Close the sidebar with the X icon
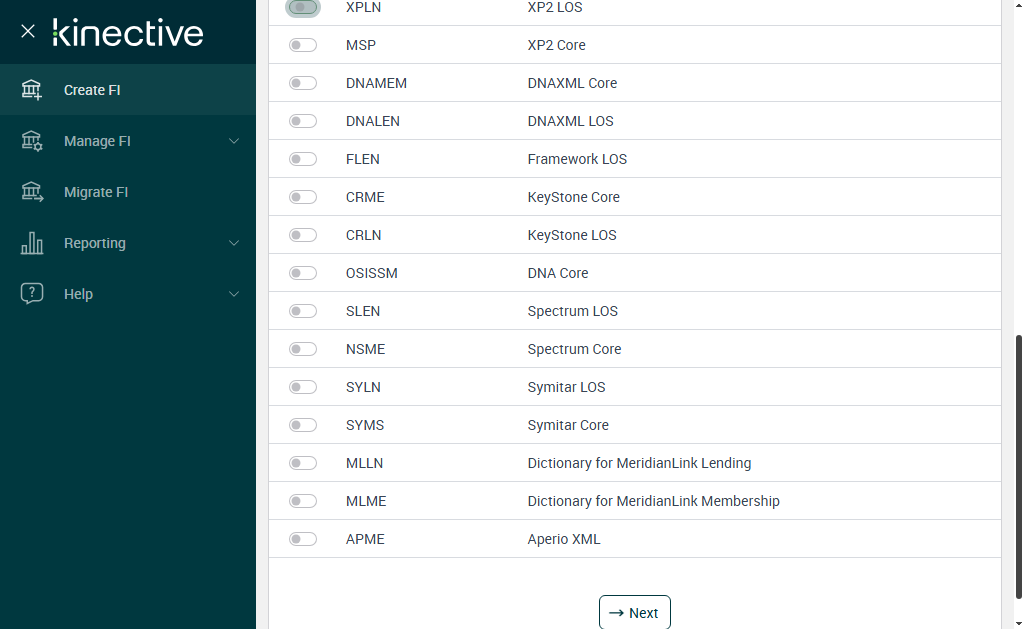 (x=27, y=31)
